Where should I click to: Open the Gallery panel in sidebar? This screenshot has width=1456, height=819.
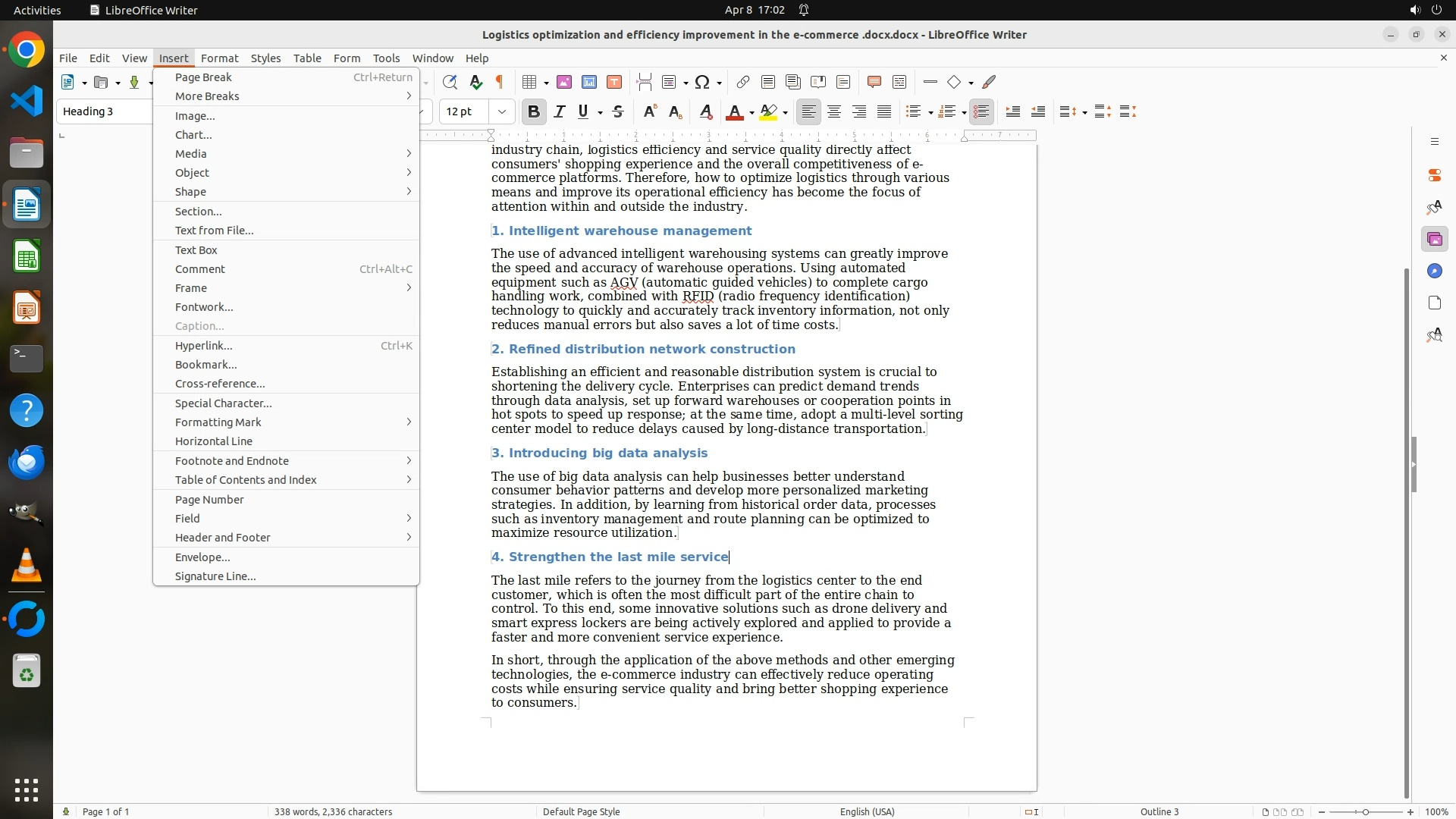point(1434,240)
